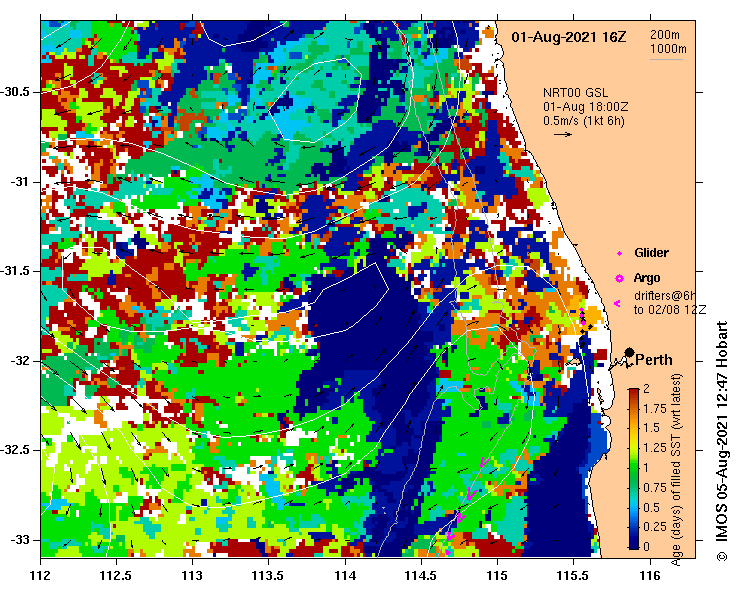Click the 0.5m/s (1kt 6h) text
Viewport: 739px width, 592px height.
point(584,121)
